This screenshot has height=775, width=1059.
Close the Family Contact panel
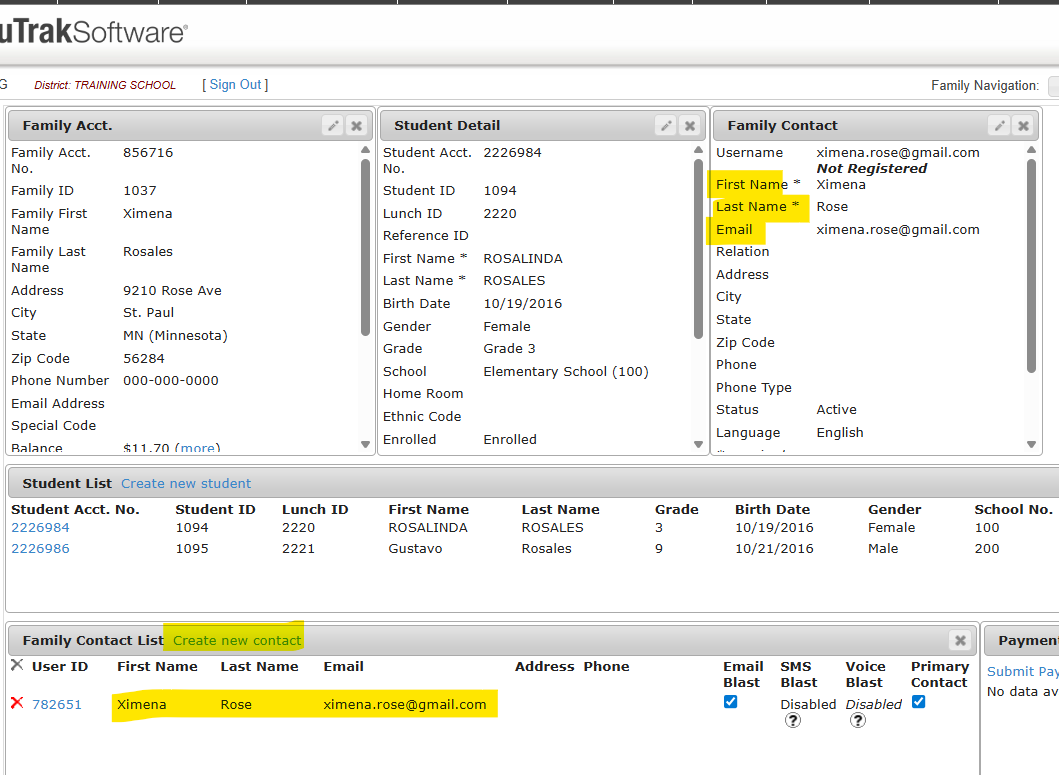(x=1022, y=125)
